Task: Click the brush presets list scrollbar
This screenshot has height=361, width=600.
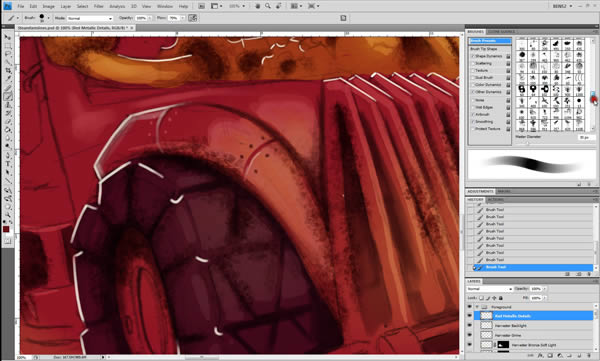Action: tap(593, 85)
